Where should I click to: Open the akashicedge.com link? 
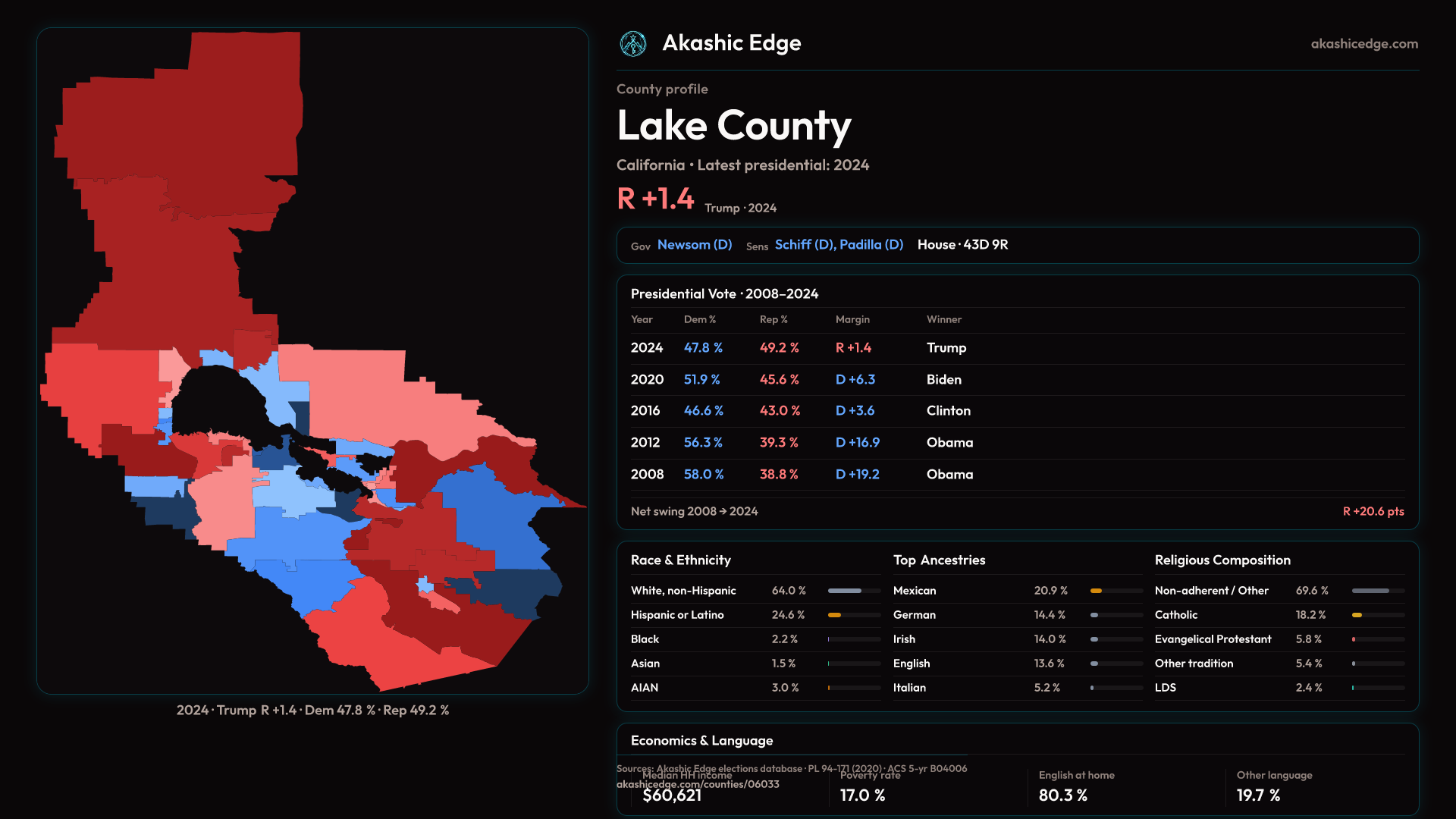tap(1363, 44)
